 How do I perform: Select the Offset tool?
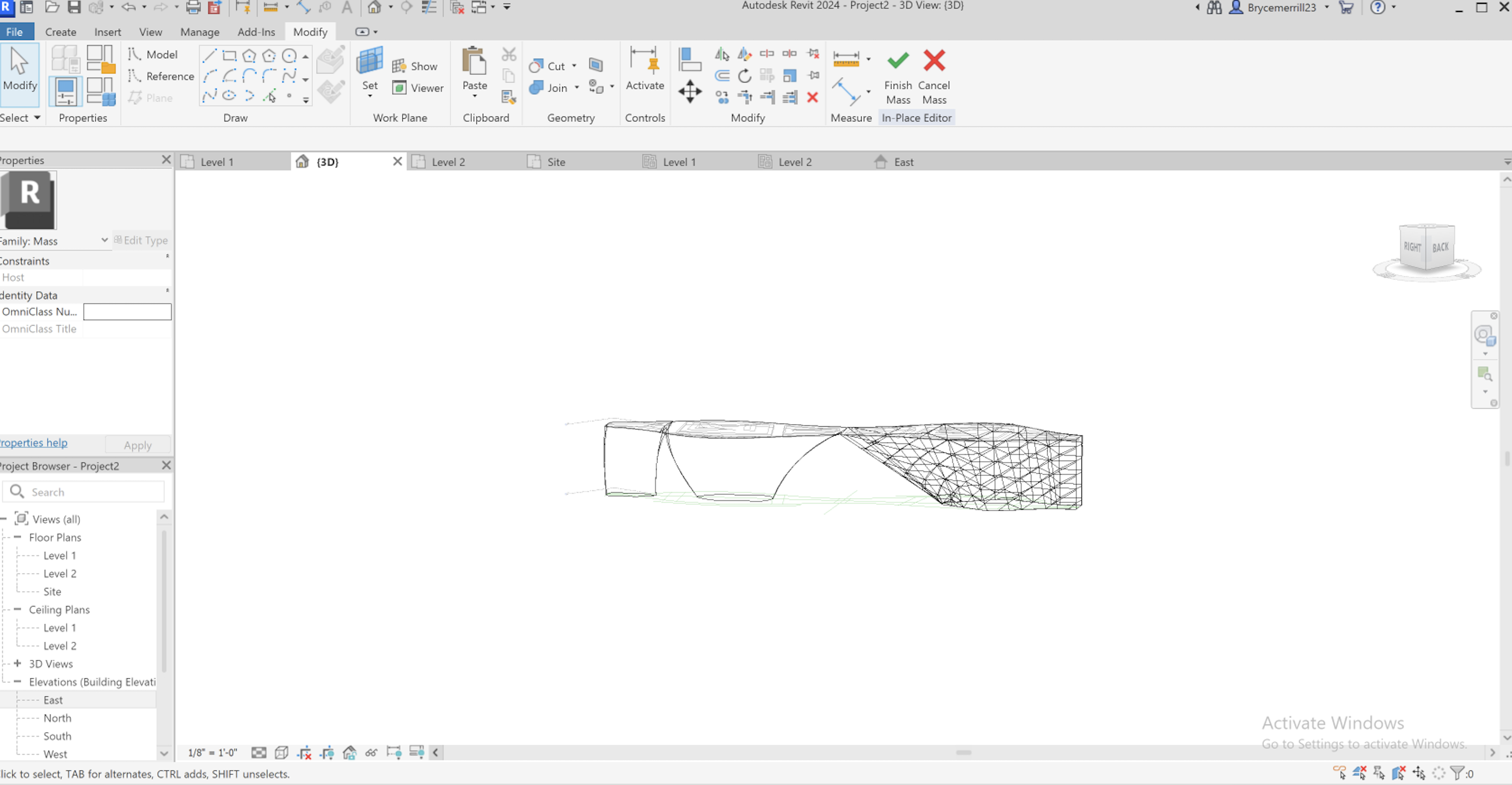tap(723, 75)
